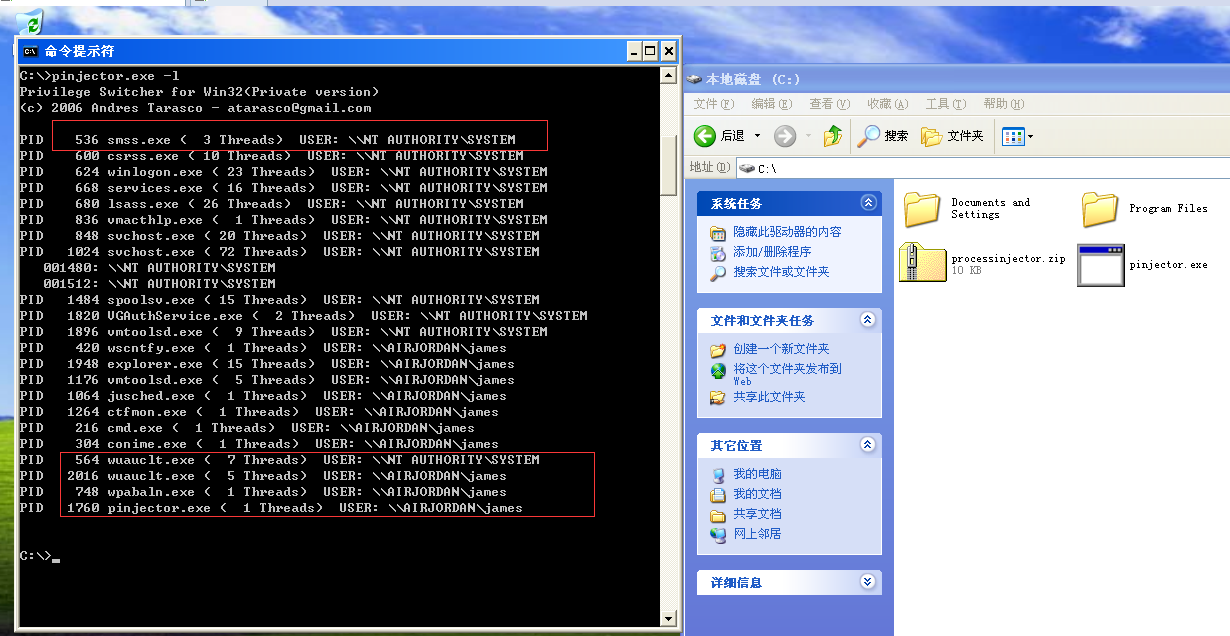Screen dimensions: 1230x636
Task: Click the command prompt vertical scrollbar thumb
Action: 670,166
